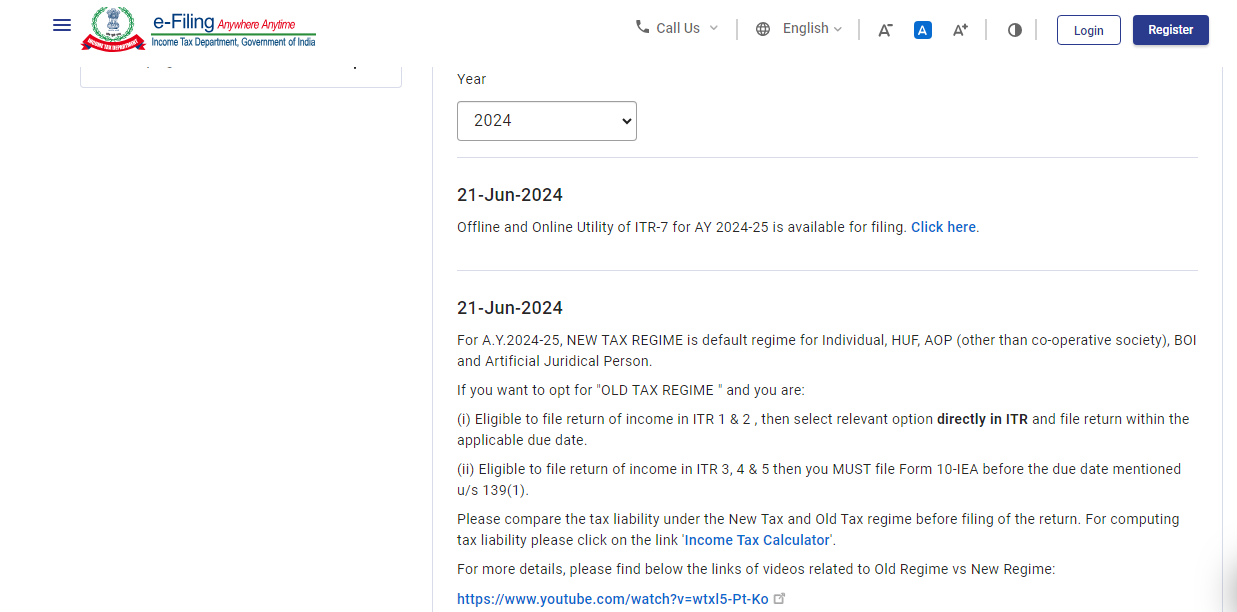This screenshot has height=612, width=1237.
Task: Click the Income Tax Department emblem logo
Action: click(113, 29)
